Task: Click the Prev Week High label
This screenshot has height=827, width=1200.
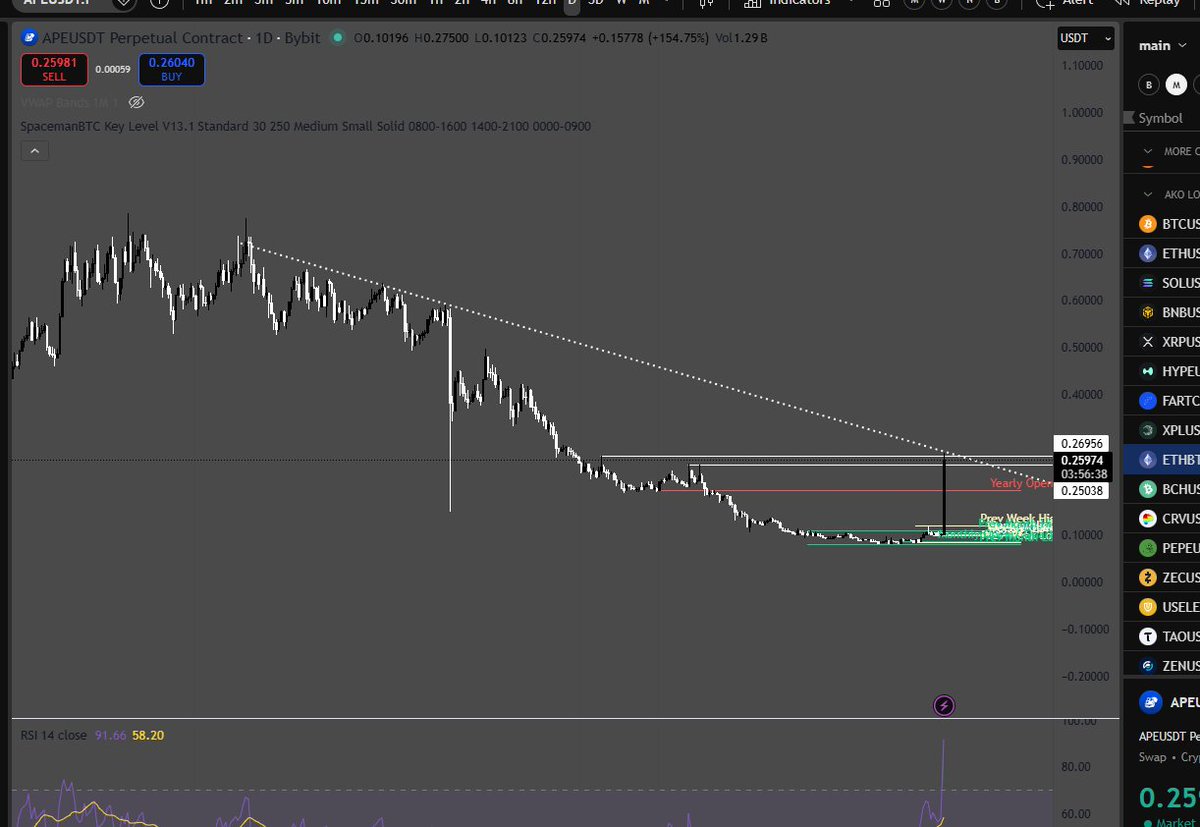Action: pos(1016,519)
